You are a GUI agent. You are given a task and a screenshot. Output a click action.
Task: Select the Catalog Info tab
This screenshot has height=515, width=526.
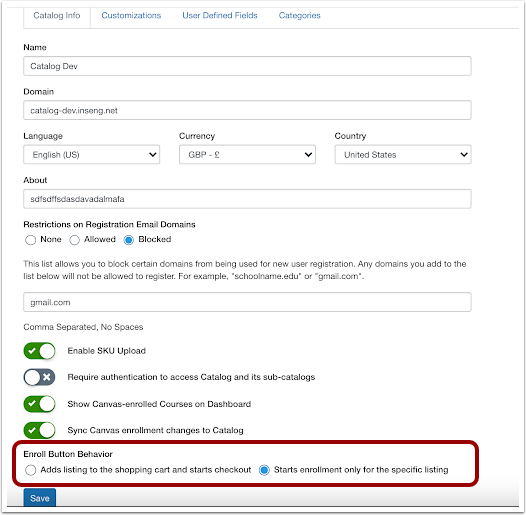click(x=57, y=15)
